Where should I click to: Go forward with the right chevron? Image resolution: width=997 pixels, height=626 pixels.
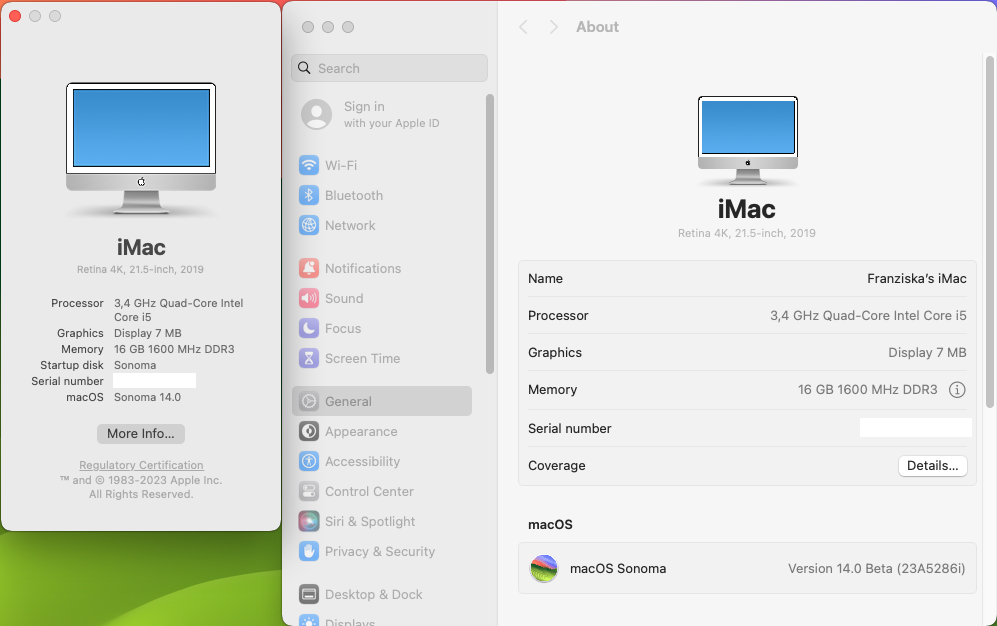click(x=553, y=27)
